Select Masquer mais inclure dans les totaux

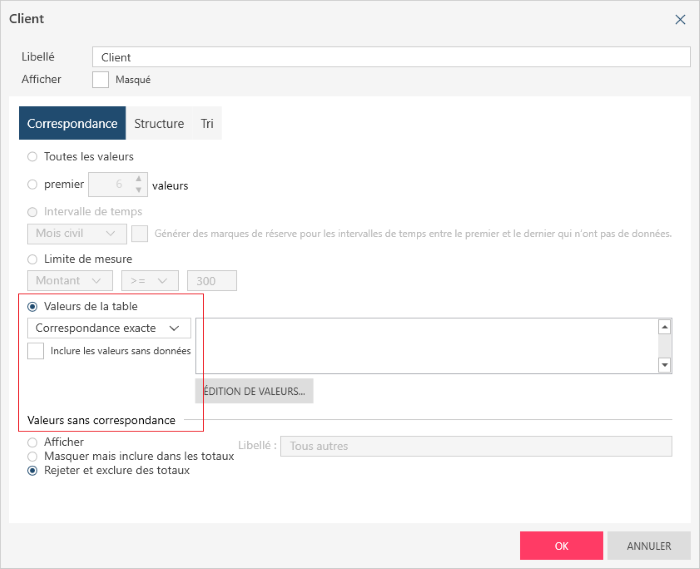click(33, 456)
